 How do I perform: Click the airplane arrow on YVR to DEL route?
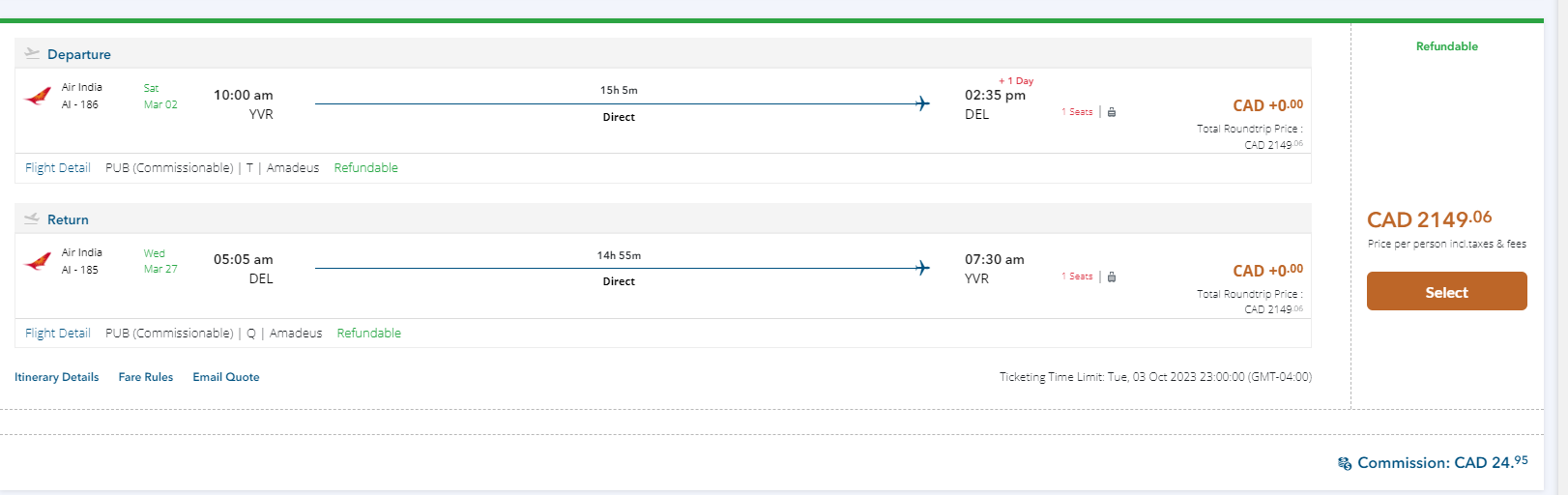pyautogui.click(x=922, y=103)
